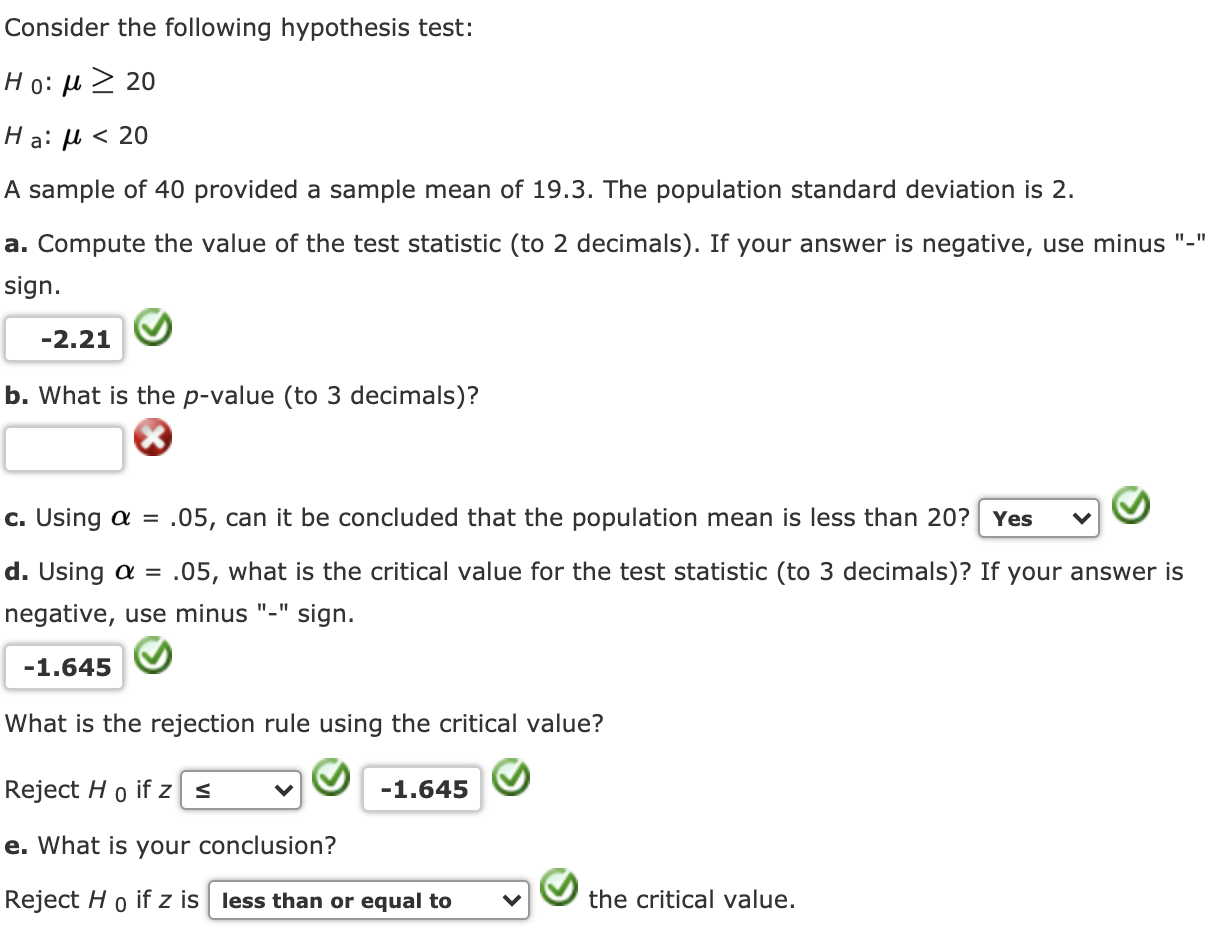
Task: Click the rejection rule value box -1.645
Action: [x=421, y=789]
